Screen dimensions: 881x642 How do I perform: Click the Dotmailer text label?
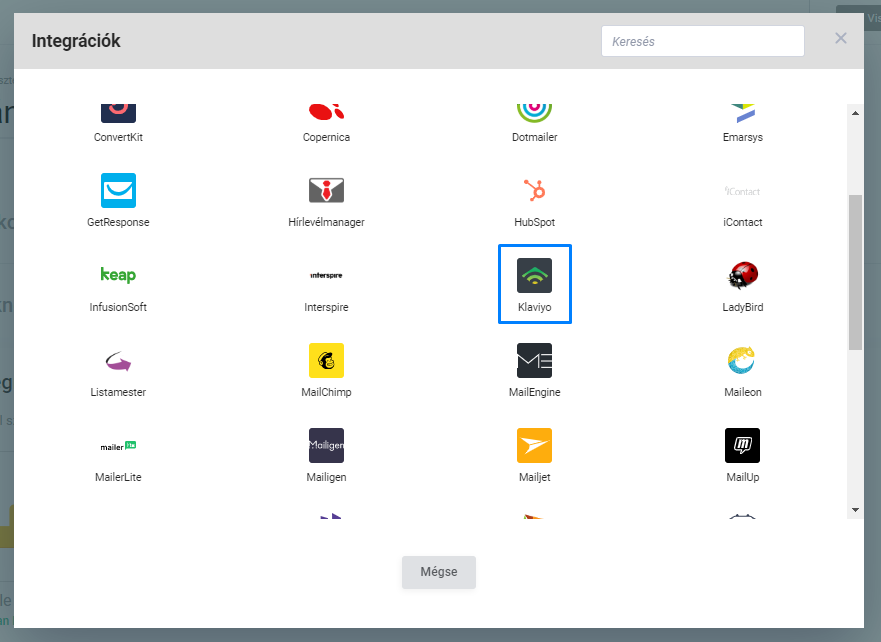(534, 137)
